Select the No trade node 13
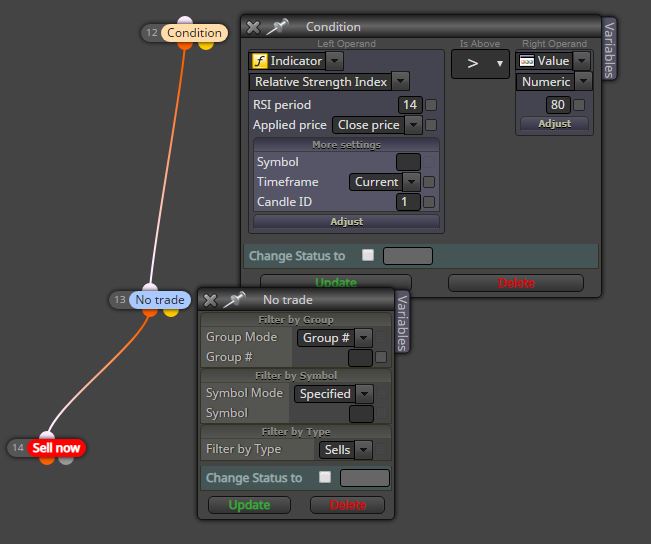The image size is (651, 544). point(160,300)
